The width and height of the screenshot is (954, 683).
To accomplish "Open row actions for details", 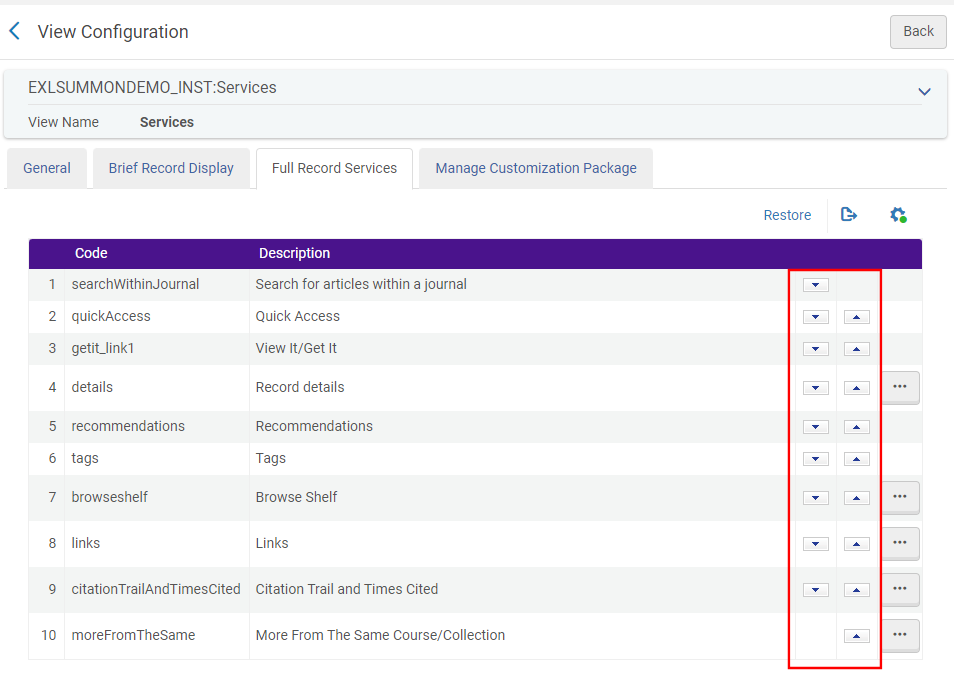I will [x=900, y=387].
